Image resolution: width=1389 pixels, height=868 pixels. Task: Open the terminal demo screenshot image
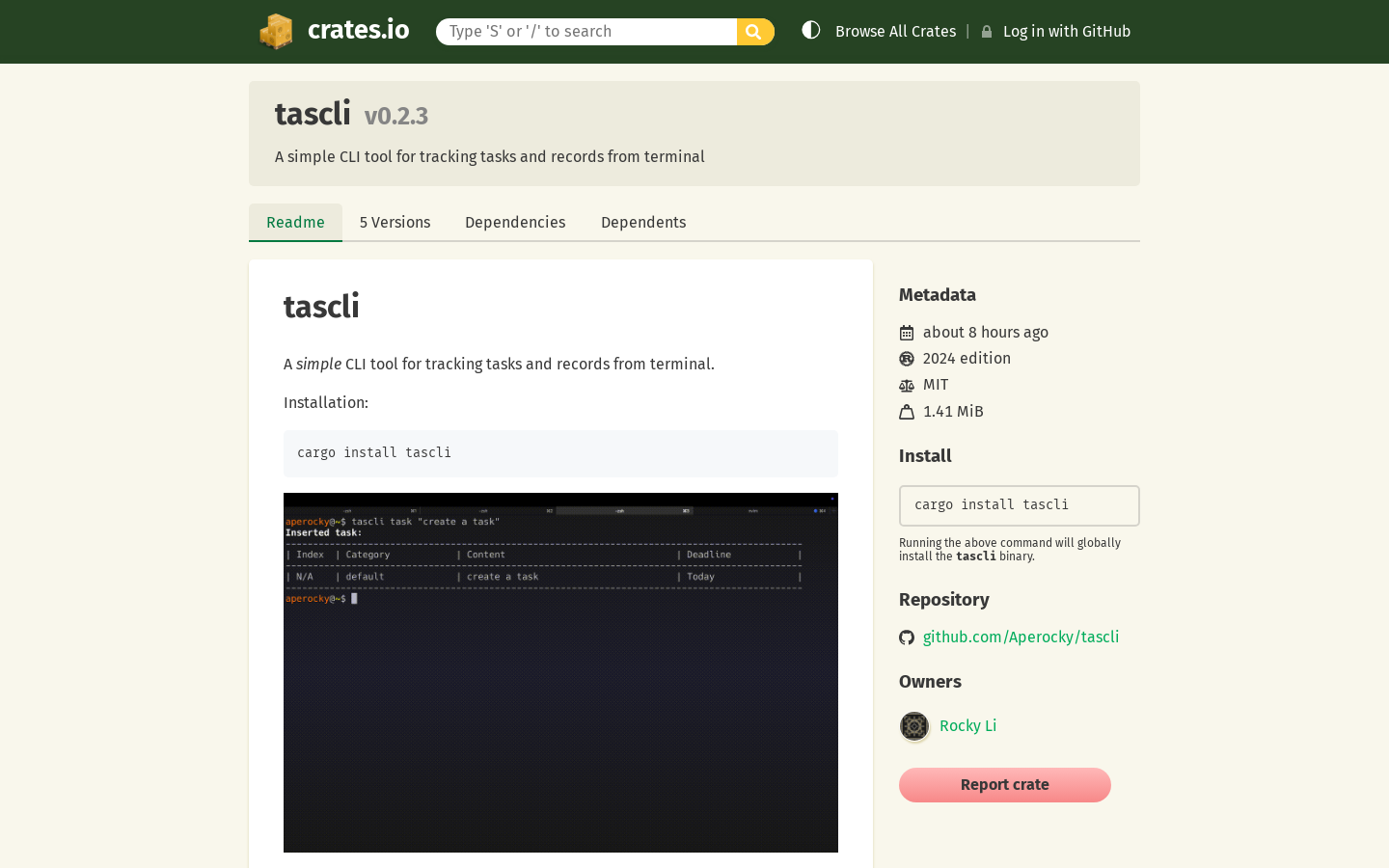[x=560, y=672]
